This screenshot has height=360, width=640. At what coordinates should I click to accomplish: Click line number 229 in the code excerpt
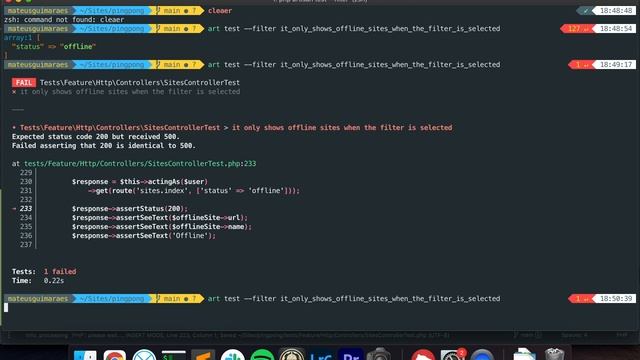coord(26,173)
